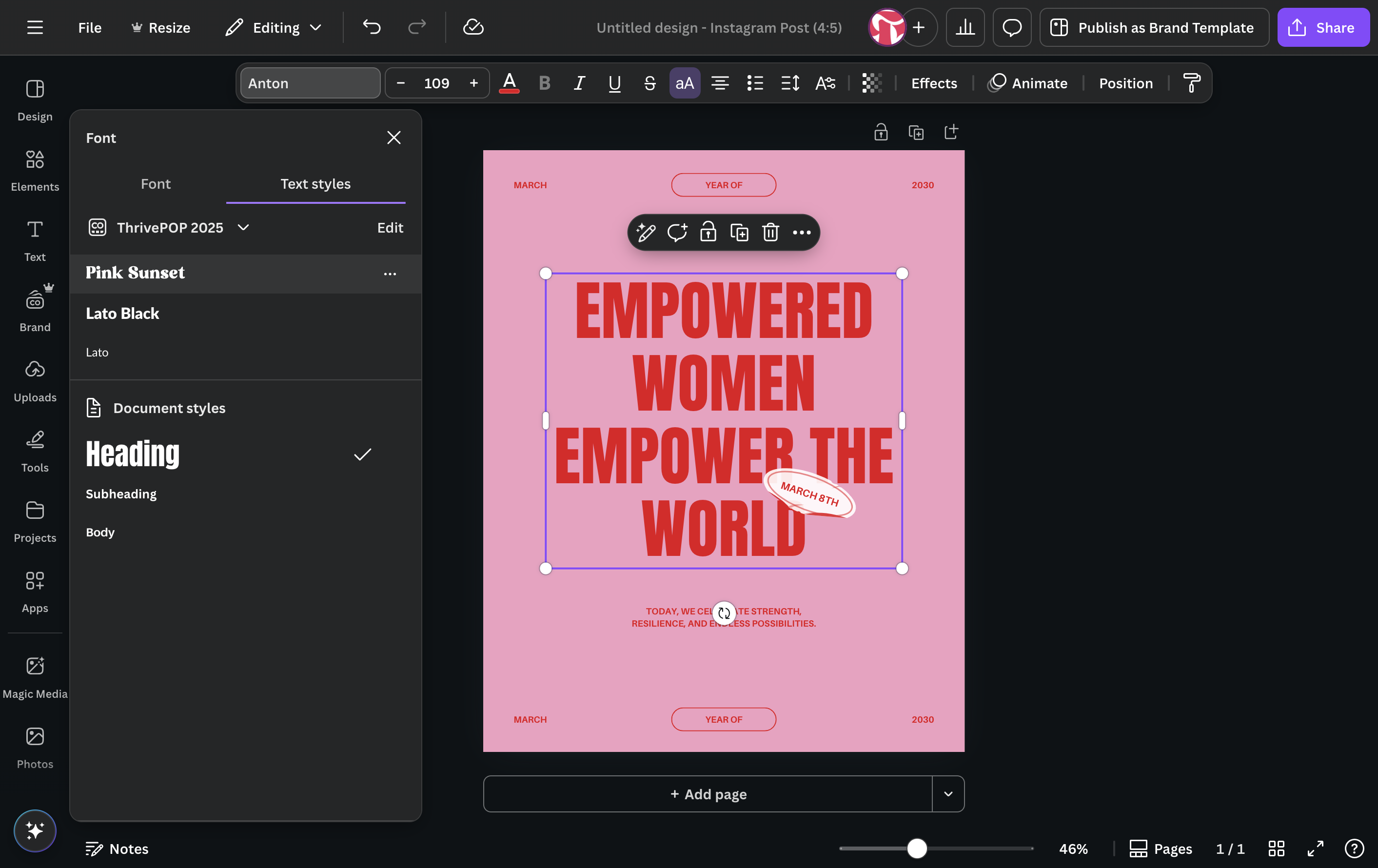Click the Add page button
This screenshot has width=1378, height=868.
click(708, 794)
